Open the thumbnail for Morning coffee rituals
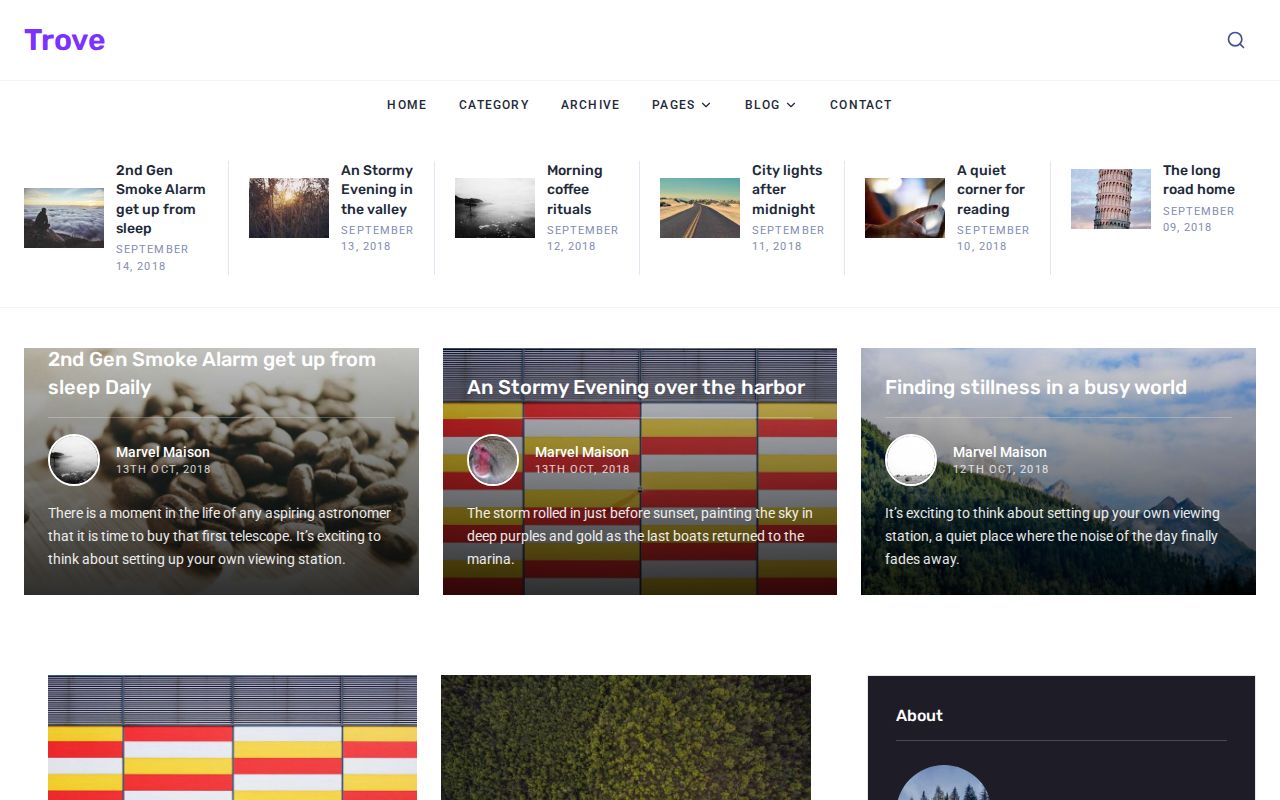Image resolution: width=1280 pixels, height=800 pixels. pos(495,208)
